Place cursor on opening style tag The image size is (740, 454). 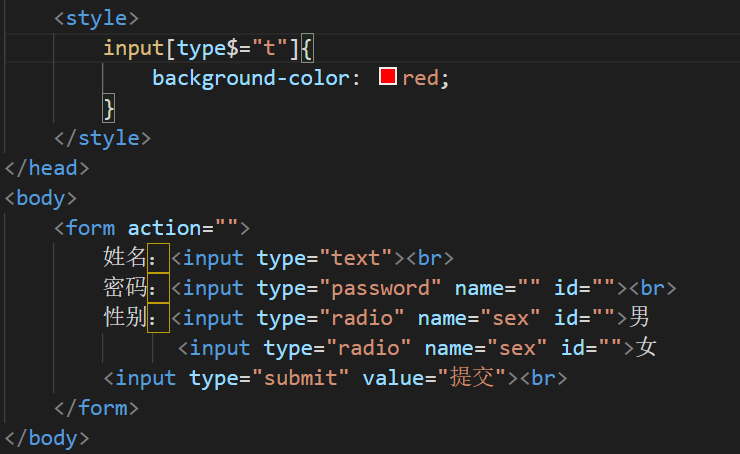[x=97, y=18]
